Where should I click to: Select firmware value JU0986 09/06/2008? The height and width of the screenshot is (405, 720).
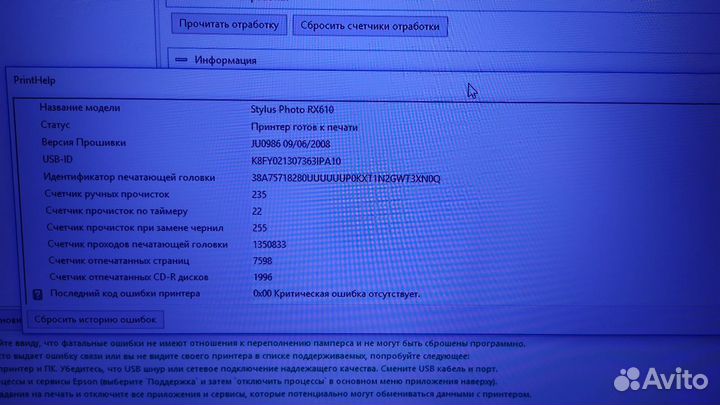pos(291,144)
